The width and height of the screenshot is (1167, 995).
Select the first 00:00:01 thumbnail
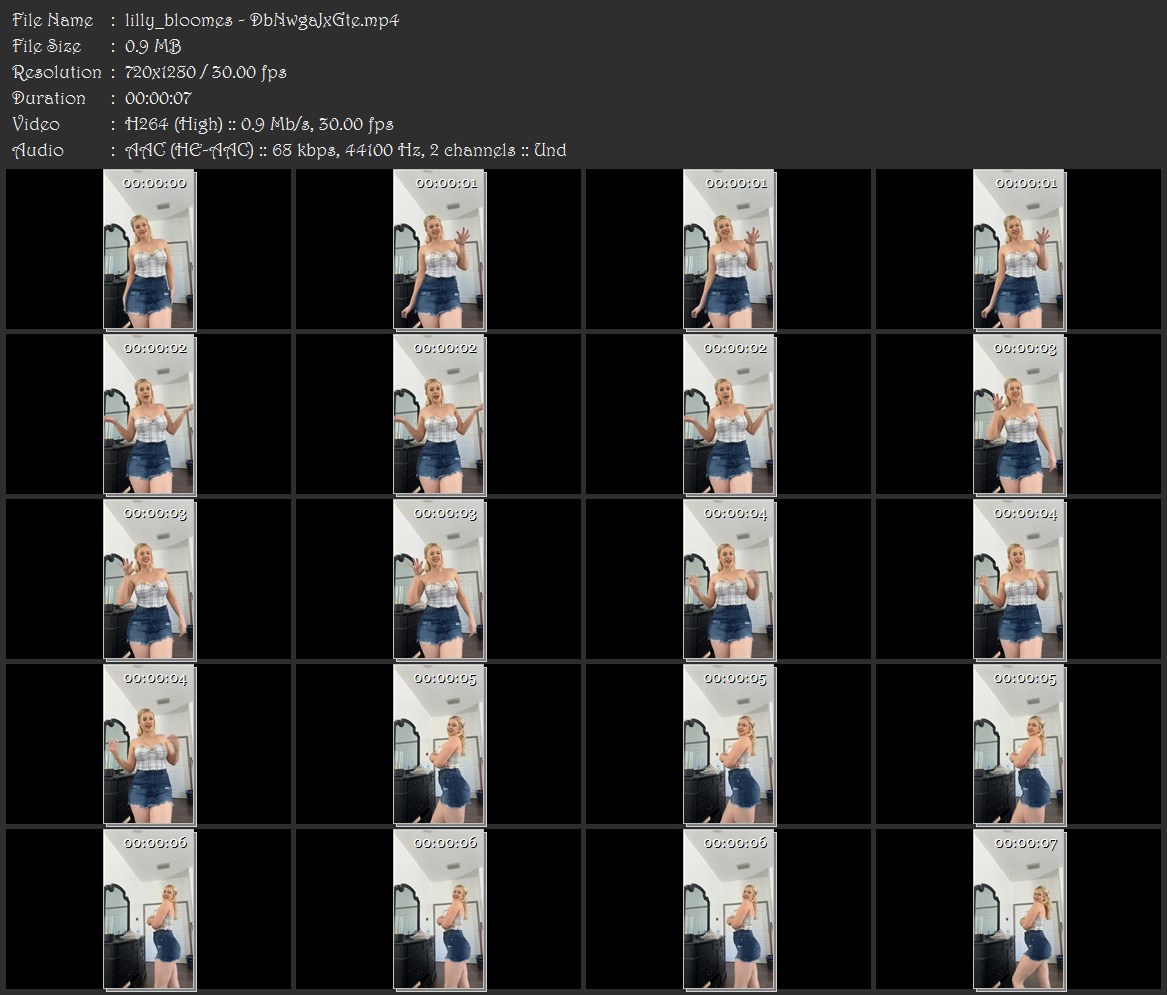tap(439, 249)
